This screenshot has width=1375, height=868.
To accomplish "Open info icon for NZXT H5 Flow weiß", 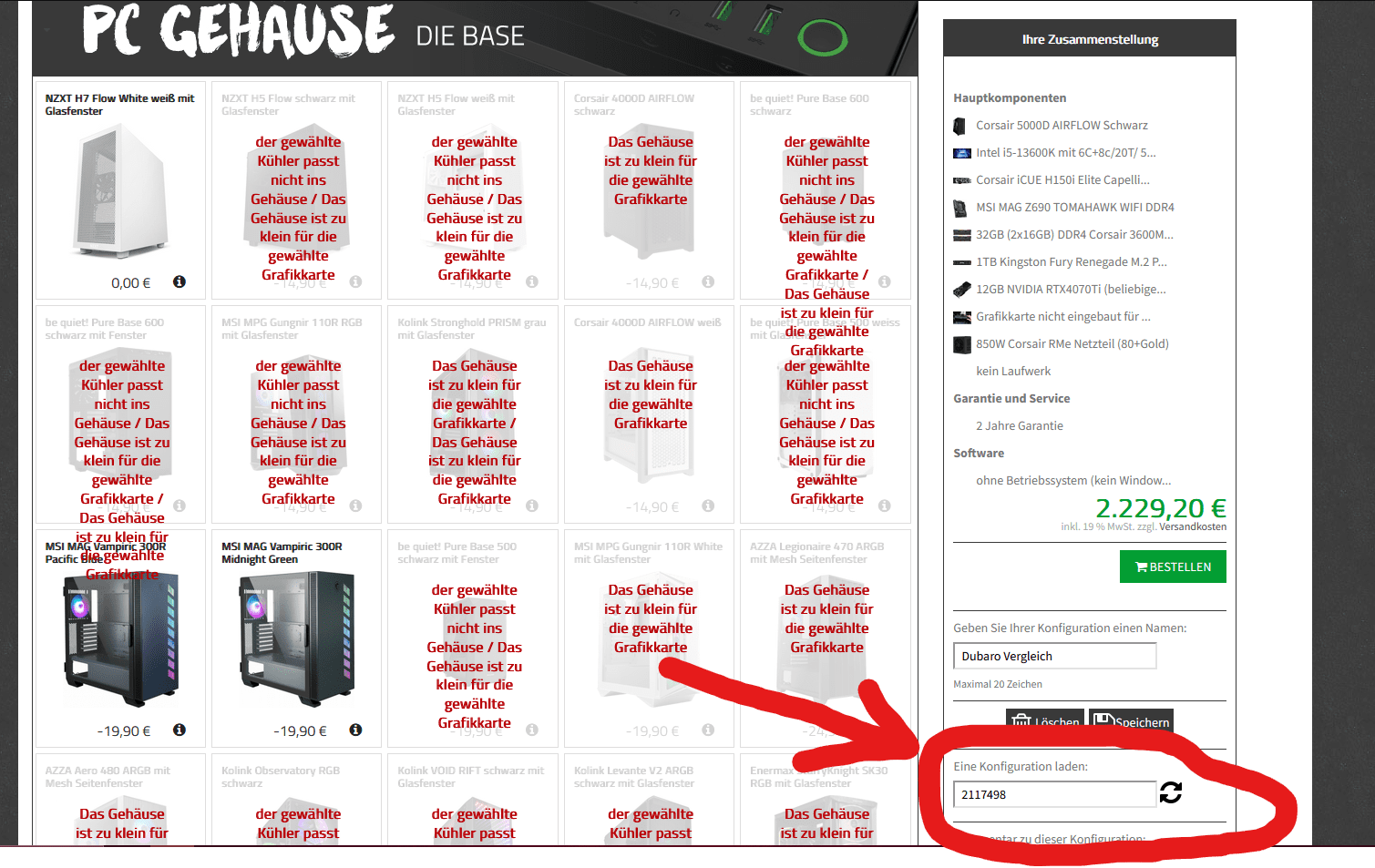I will click(532, 281).
